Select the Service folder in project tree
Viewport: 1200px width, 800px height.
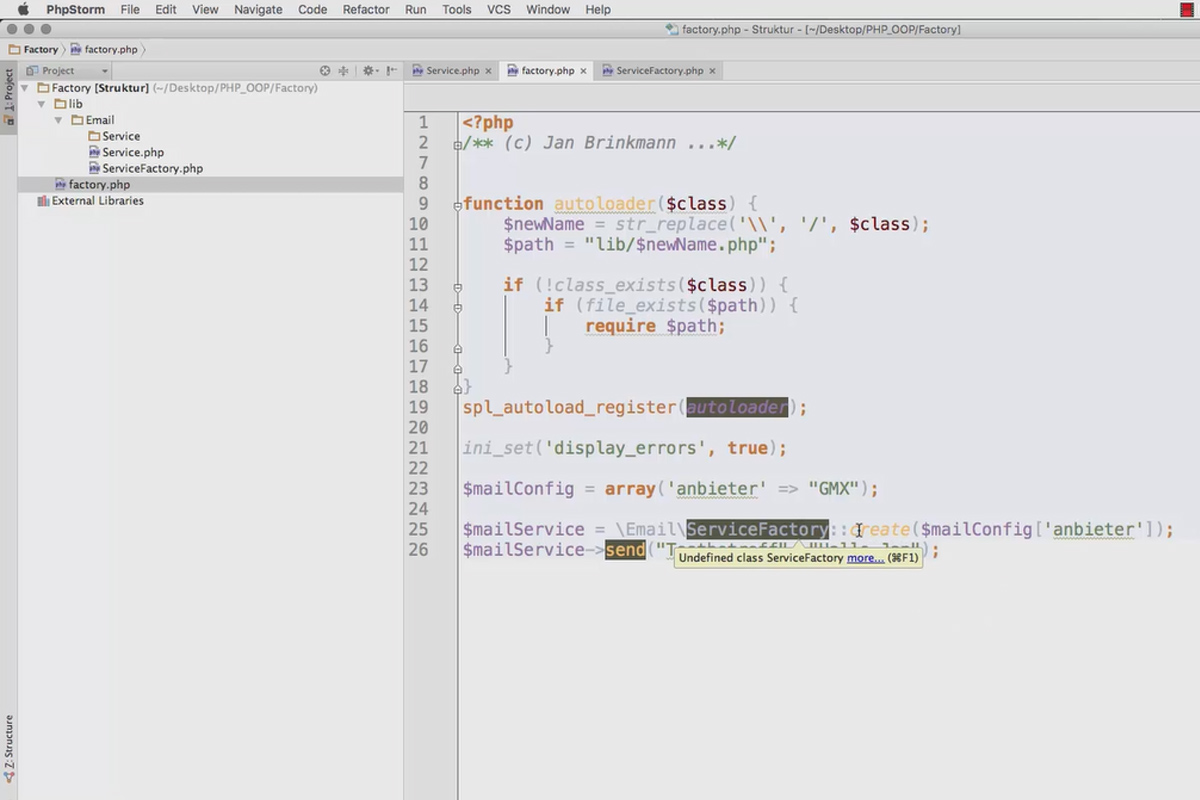pos(121,136)
